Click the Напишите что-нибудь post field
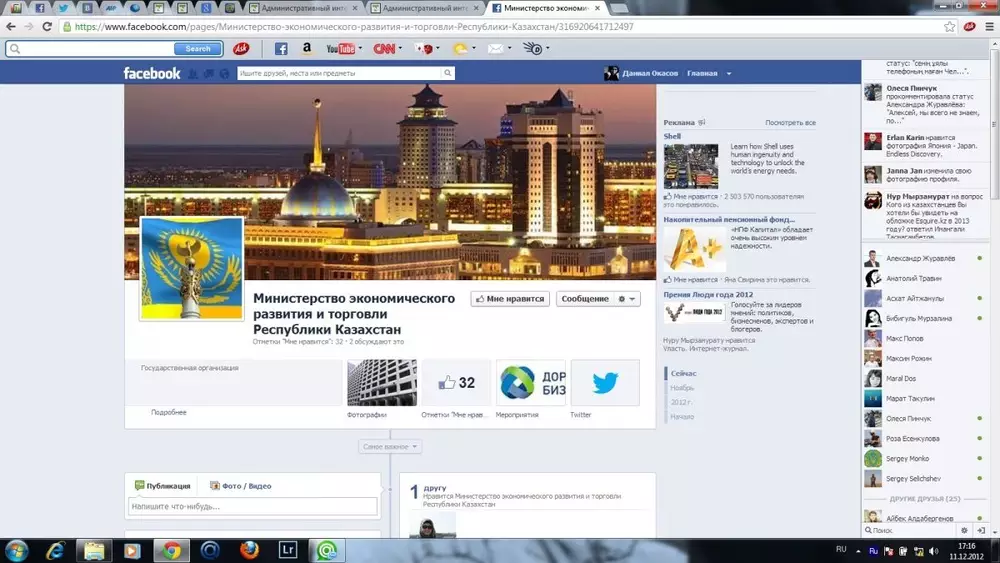Viewport: 1000px width, 563px height. coord(253,507)
